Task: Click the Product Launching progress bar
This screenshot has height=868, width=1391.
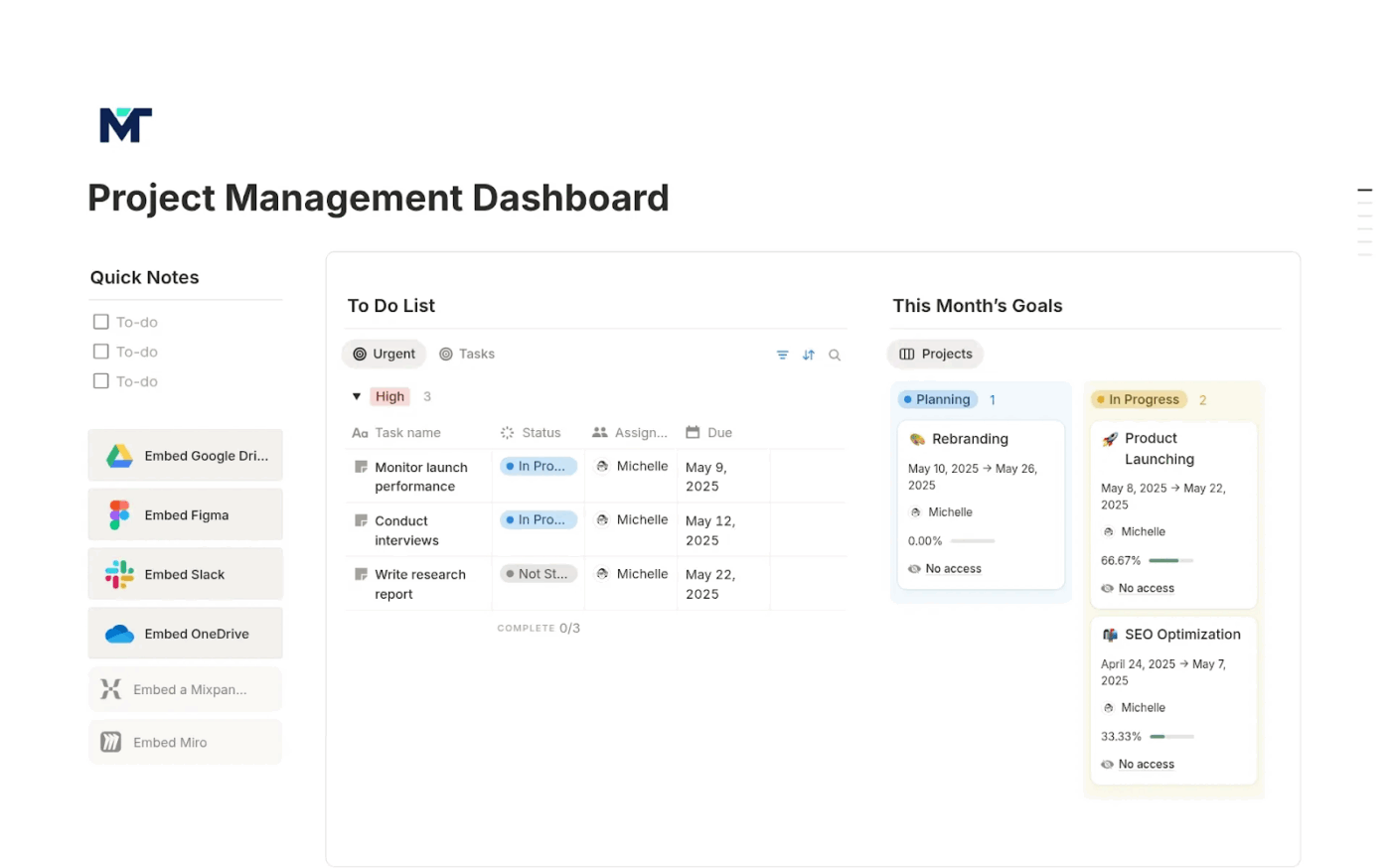Action: 1170,559
